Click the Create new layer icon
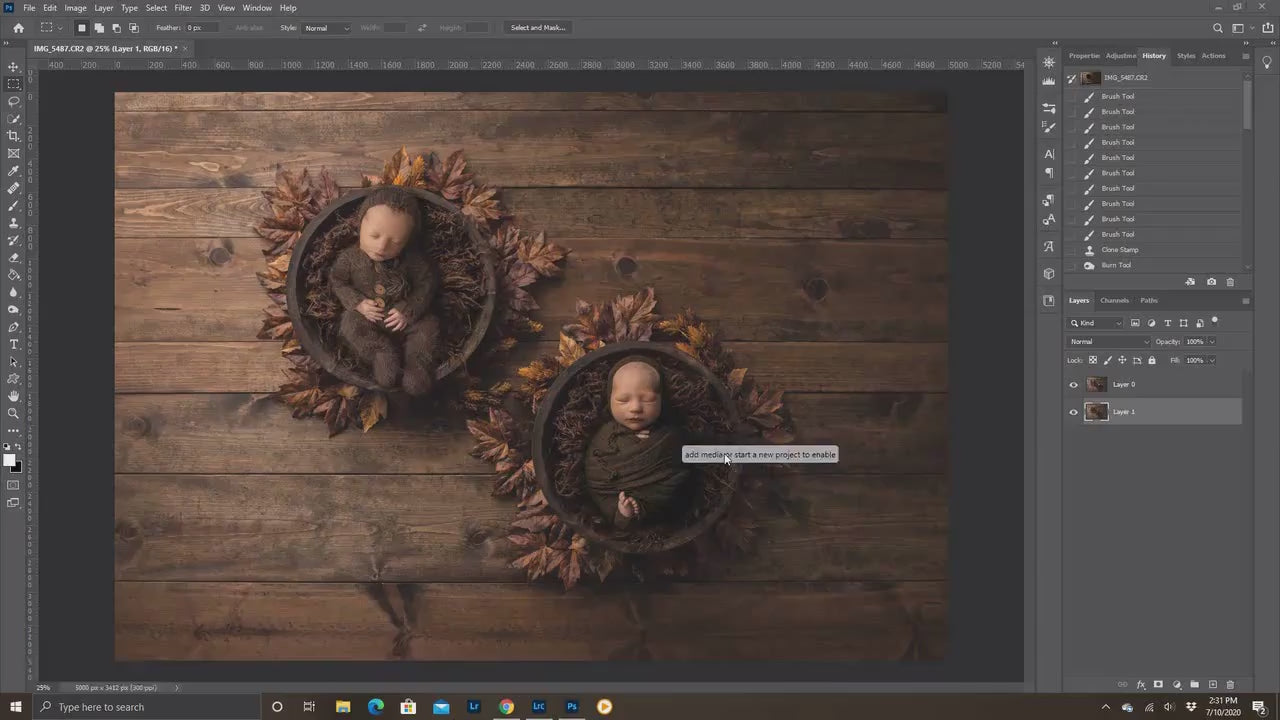The height and width of the screenshot is (720, 1280). (1214, 685)
